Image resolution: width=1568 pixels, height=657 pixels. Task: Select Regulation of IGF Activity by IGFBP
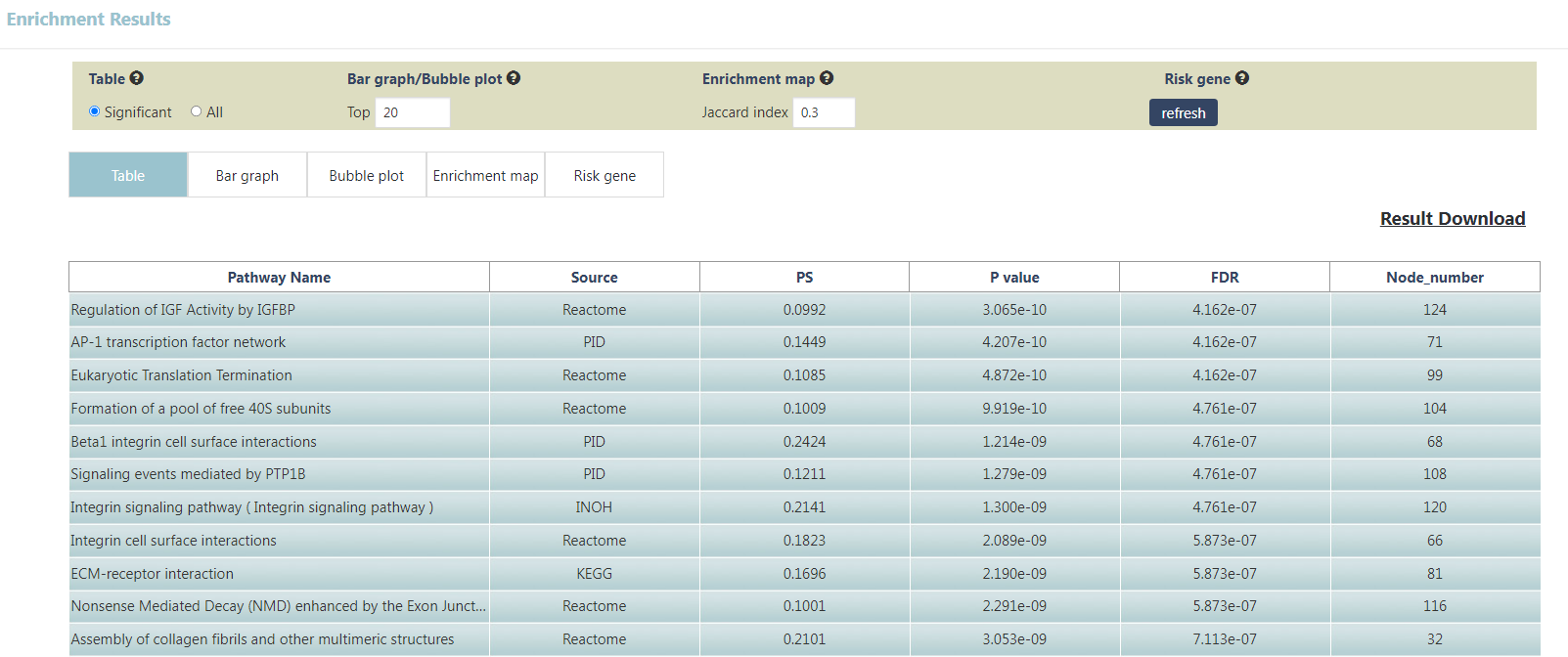[183, 310]
